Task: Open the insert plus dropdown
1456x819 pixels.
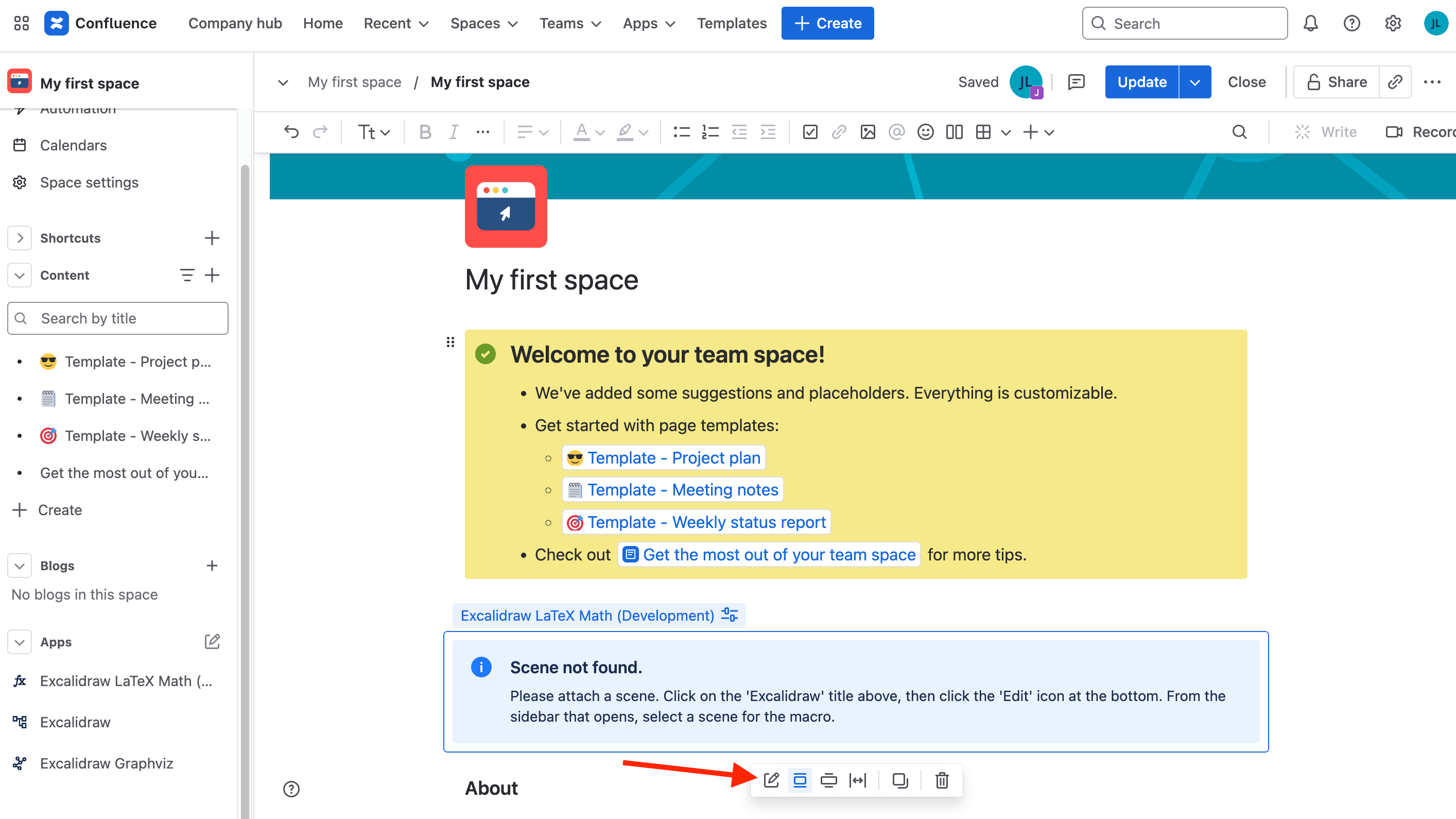Action: [1038, 132]
